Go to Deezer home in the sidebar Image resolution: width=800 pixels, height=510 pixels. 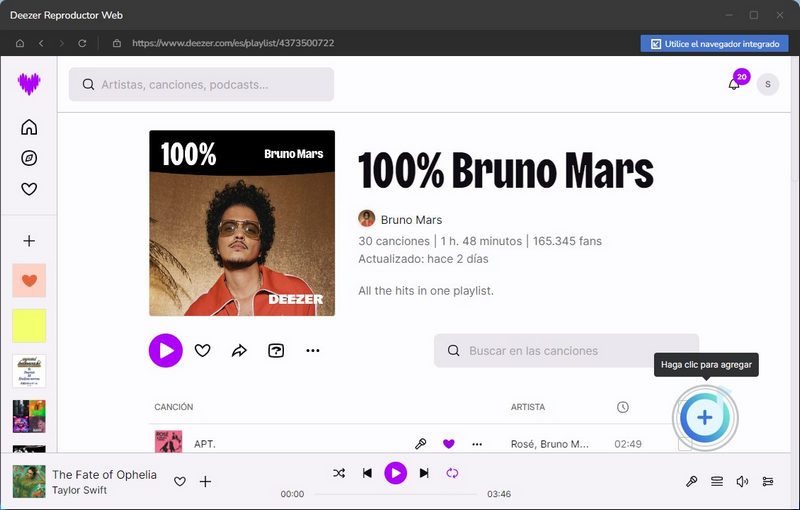pyautogui.click(x=29, y=127)
